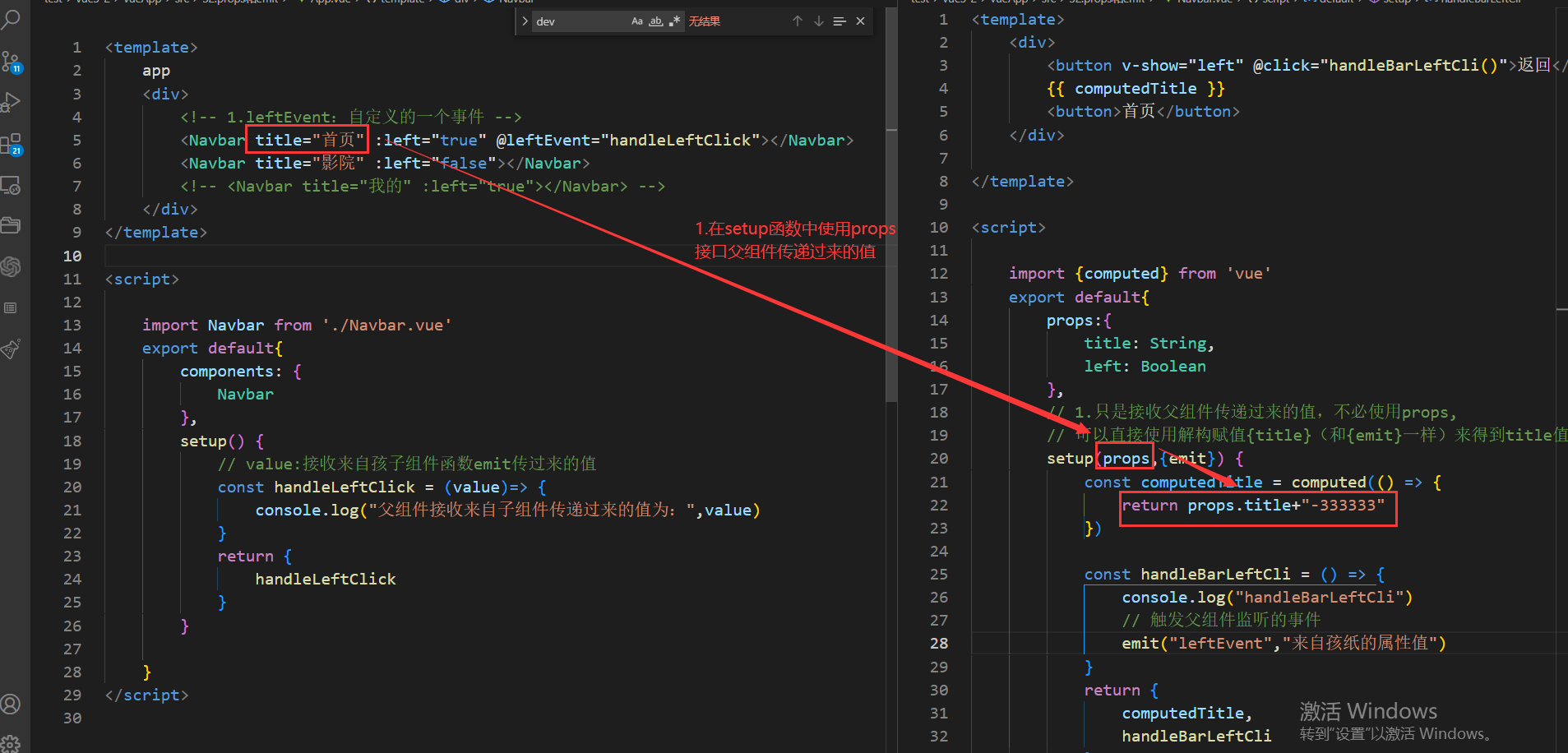Click 'emit("leftEvent"' call in right editor
This screenshot has height=753, width=1568.
tap(1198, 643)
